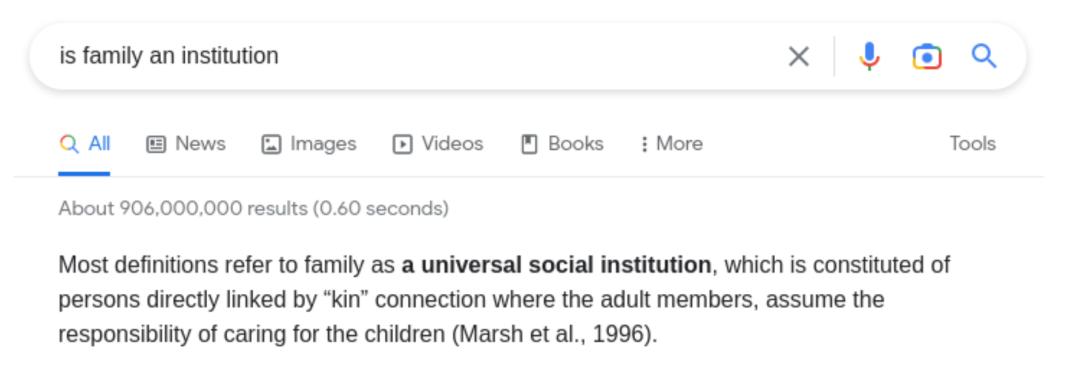This screenshot has height=377, width=1080.
Task: Select the All results tab
Action: point(85,144)
